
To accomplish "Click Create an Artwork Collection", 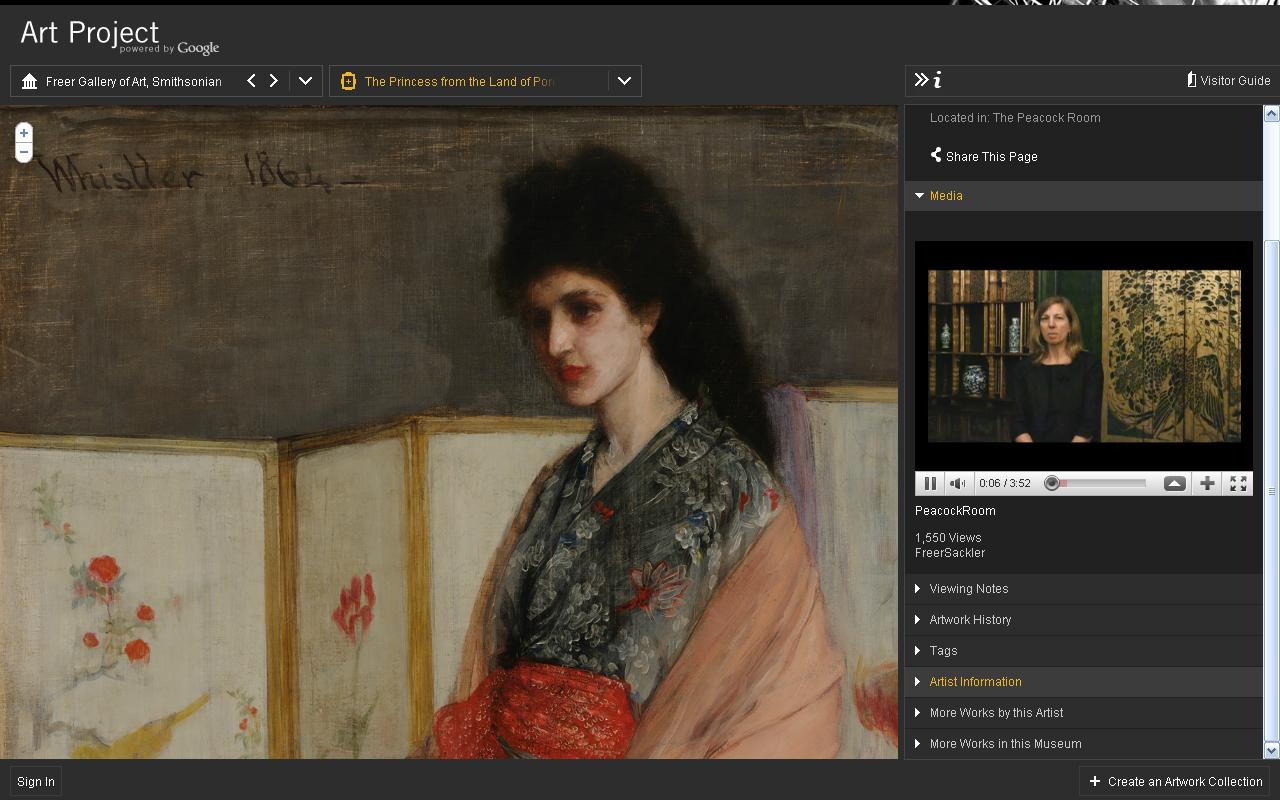I will [1176, 781].
